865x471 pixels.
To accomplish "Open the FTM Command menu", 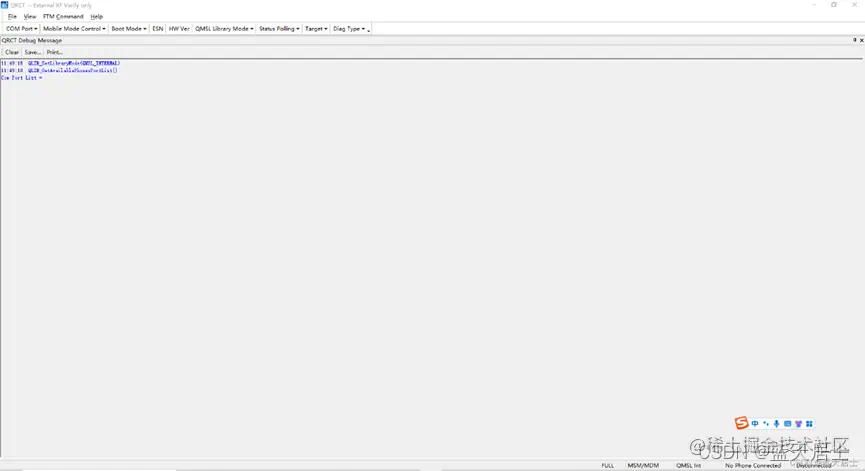I will click(x=63, y=17).
